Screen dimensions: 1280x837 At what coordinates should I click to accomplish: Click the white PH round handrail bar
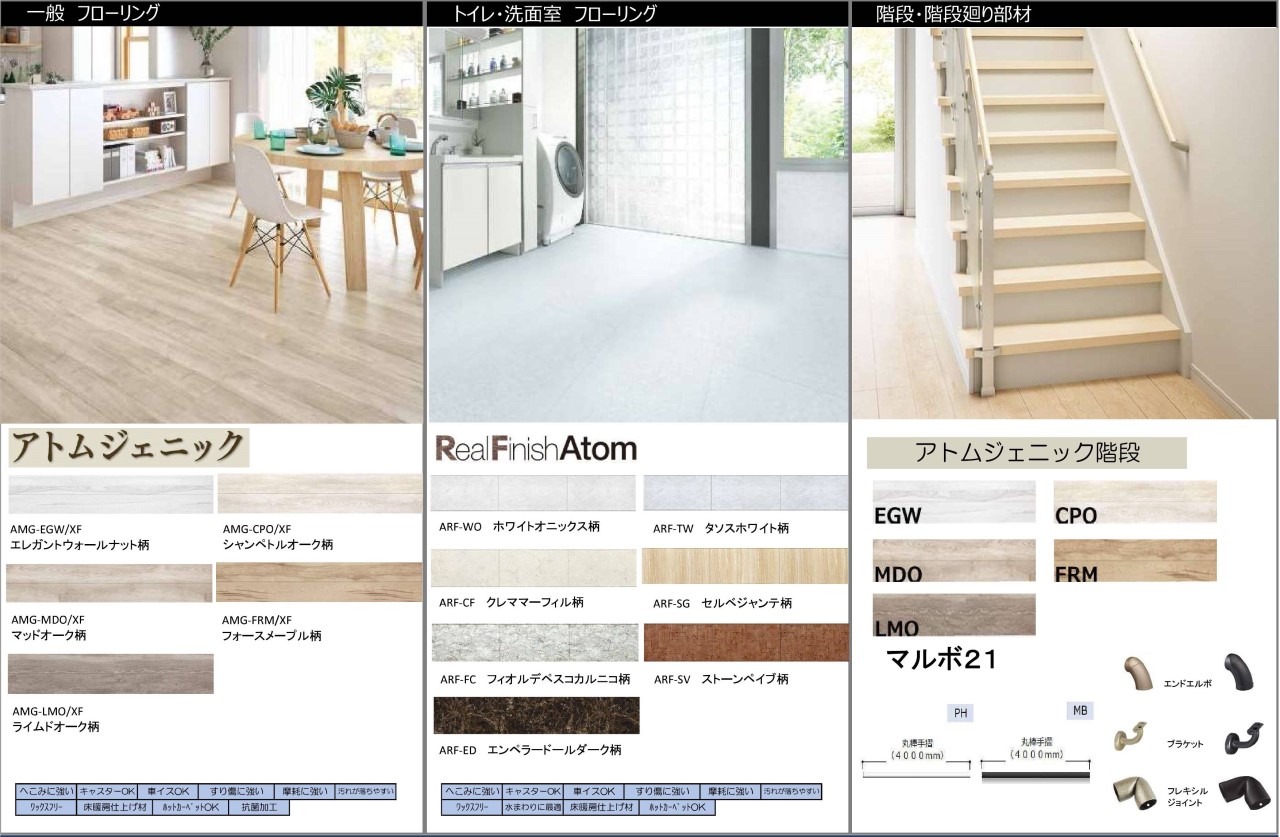[916, 775]
